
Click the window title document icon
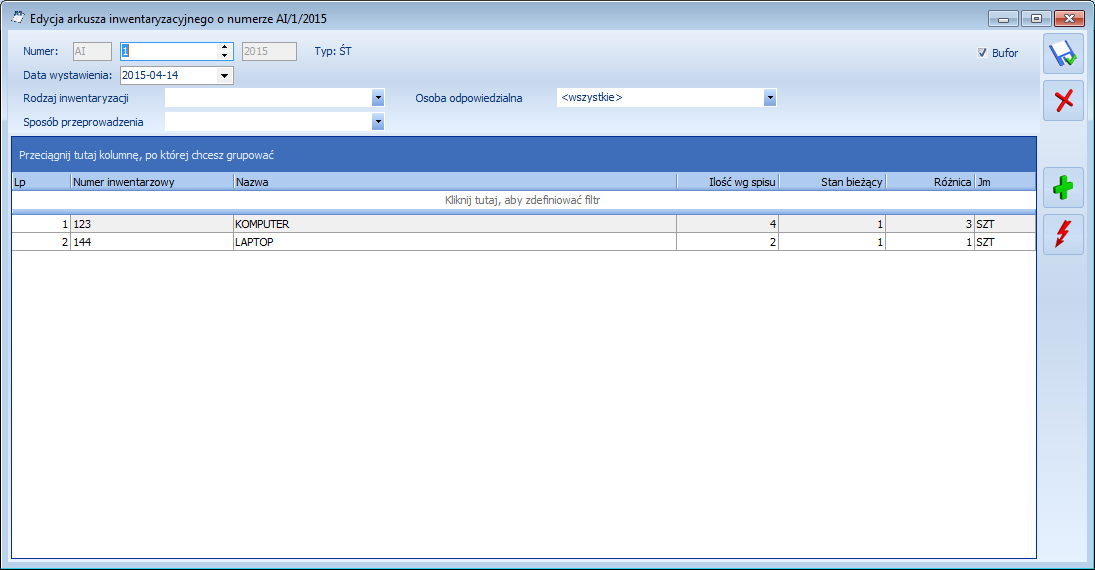tap(17, 18)
